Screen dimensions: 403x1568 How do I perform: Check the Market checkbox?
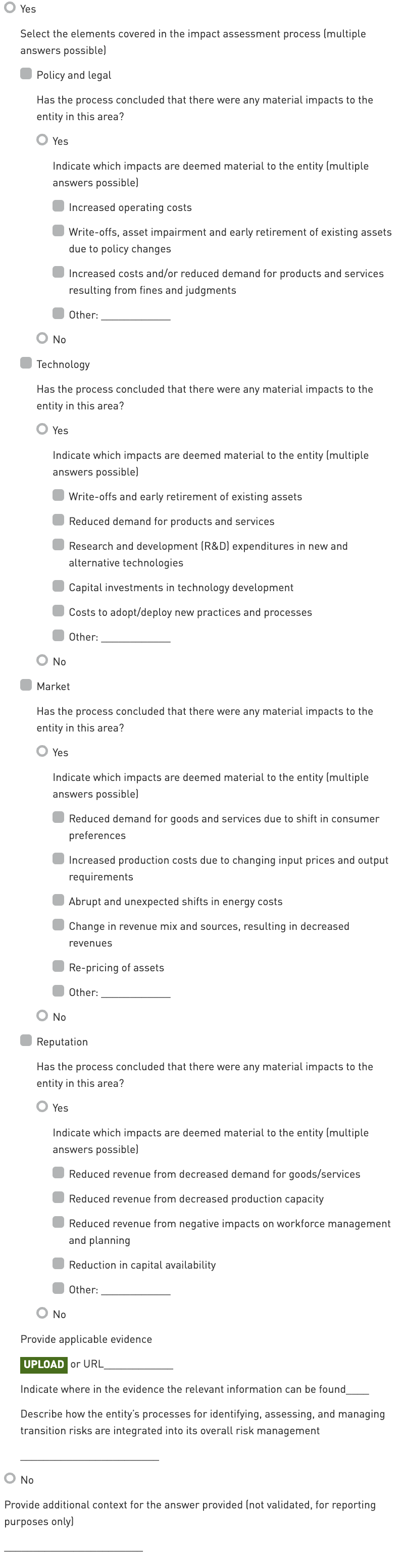[x=26, y=686]
